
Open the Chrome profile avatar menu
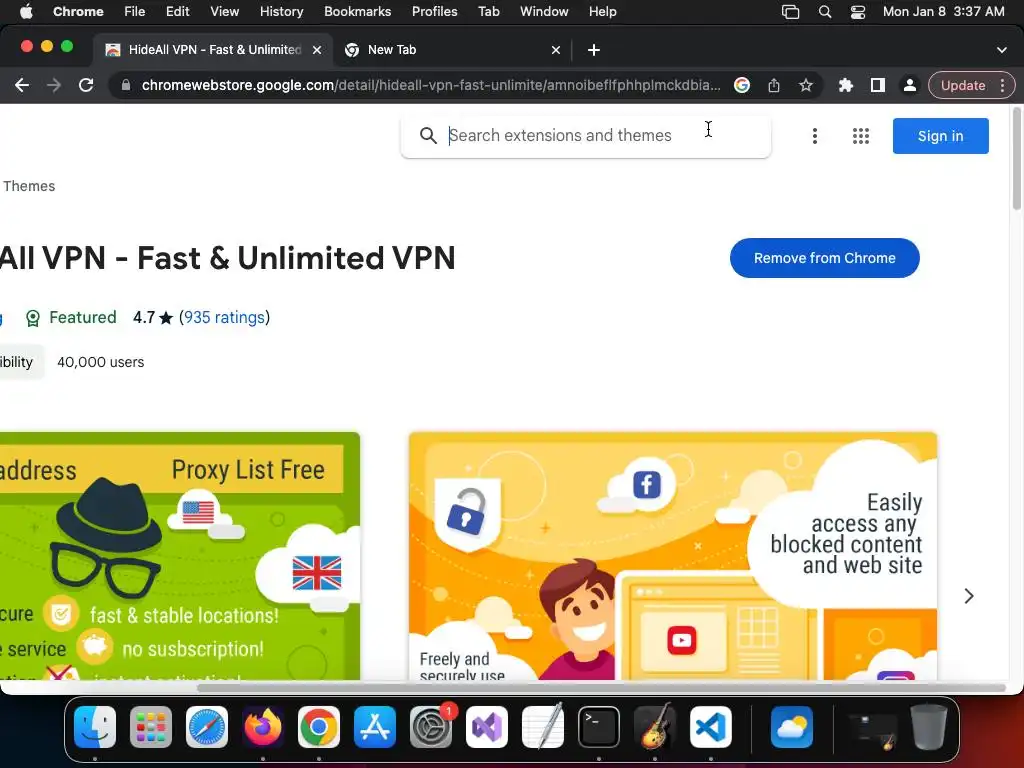click(909, 86)
